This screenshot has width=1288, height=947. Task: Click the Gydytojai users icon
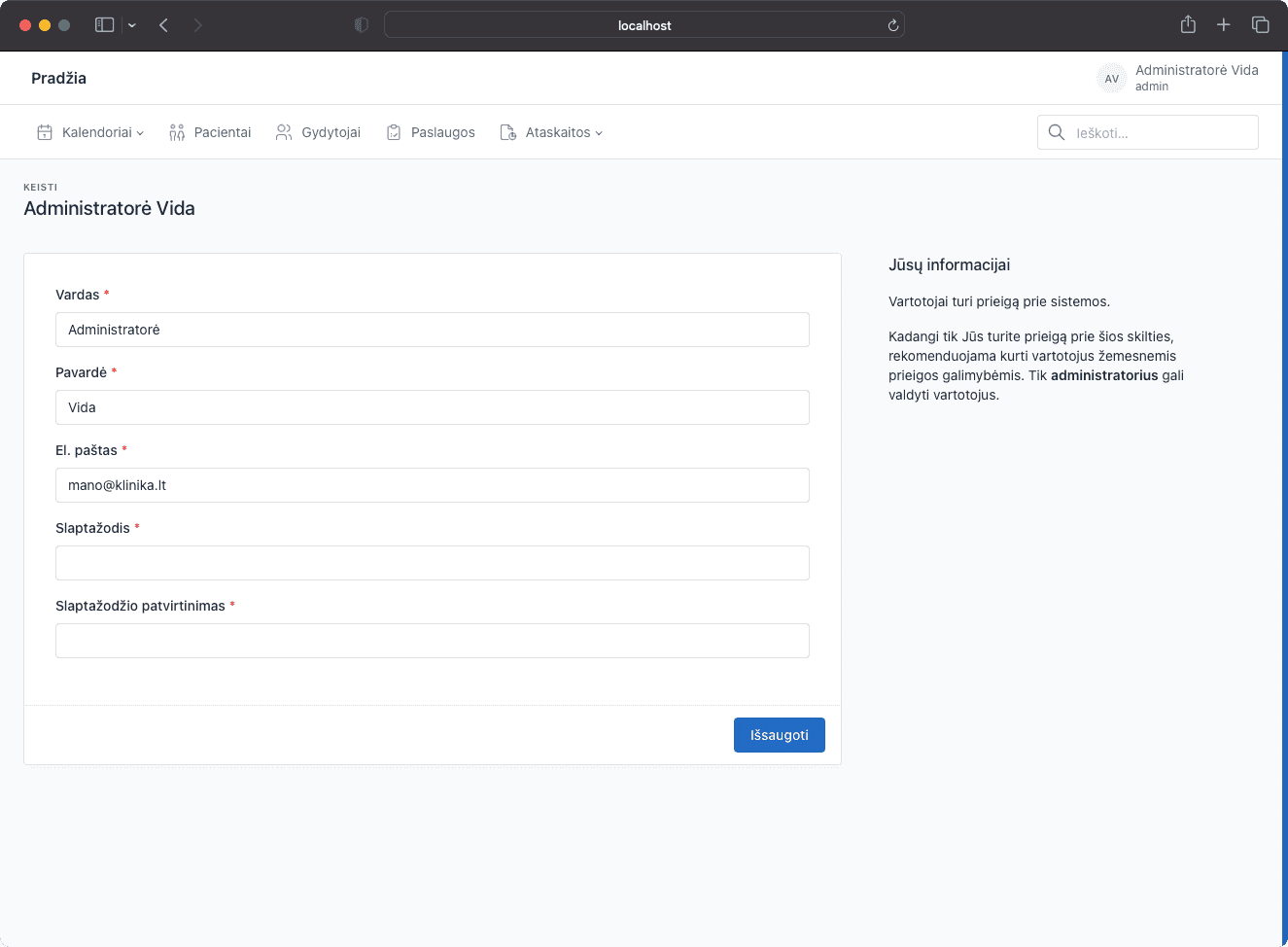coord(284,132)
